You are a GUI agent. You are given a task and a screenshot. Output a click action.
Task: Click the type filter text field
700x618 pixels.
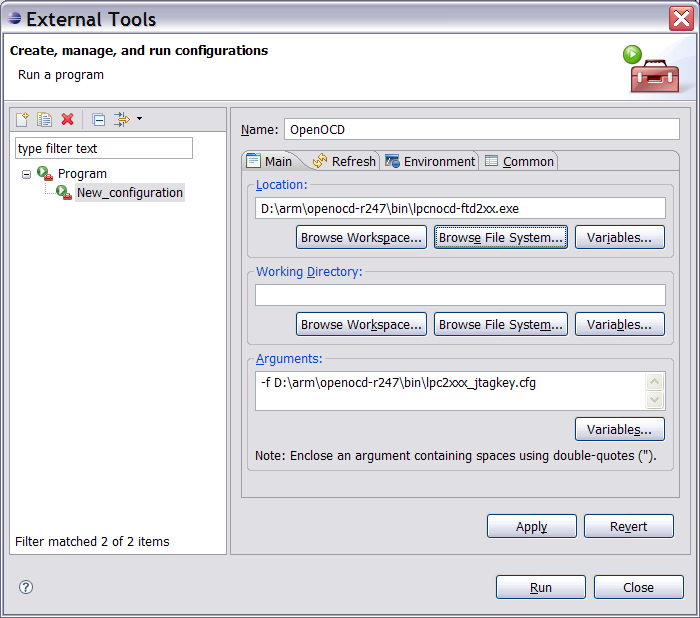[104, 148]
